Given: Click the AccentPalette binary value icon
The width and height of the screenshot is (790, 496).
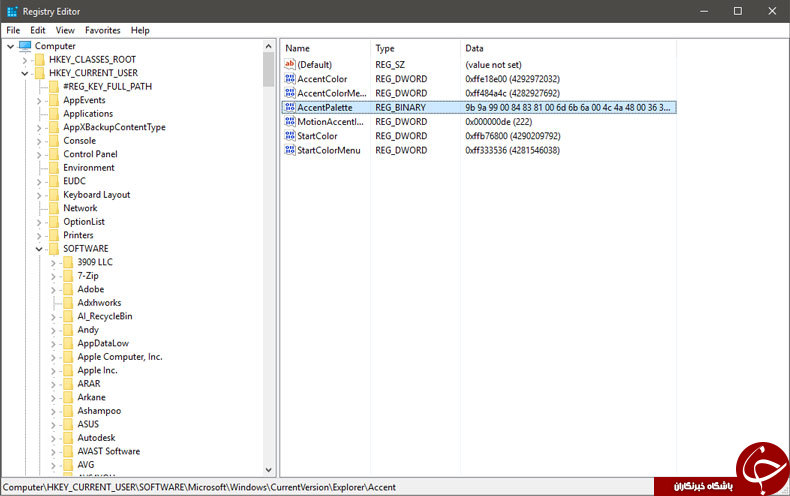Looking at the screenshot, I should pos(290,107).
